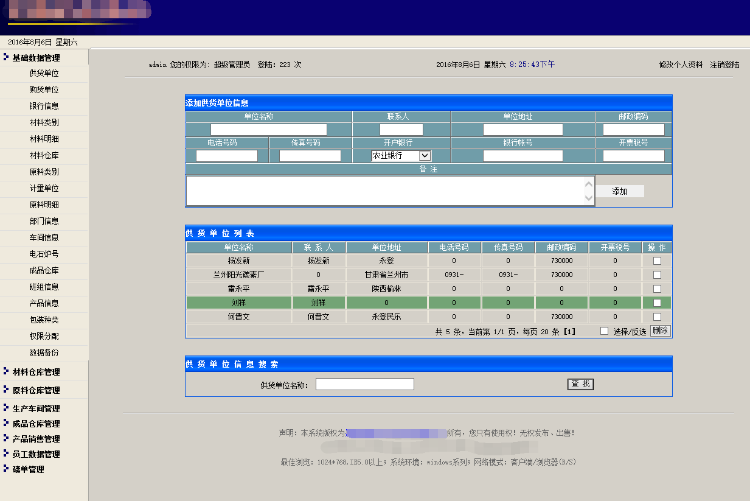Tick the checkbox in the highlighted green row
Image resolution: width=750 pixels, height=501 pixels.
[657, 302]
